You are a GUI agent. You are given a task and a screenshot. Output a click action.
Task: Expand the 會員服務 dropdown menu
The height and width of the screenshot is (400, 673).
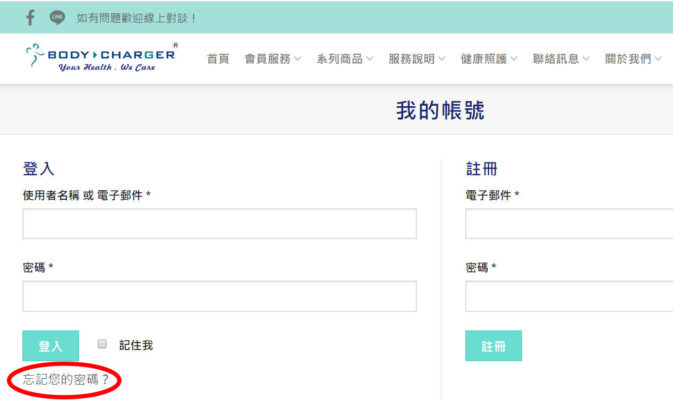coord(273,59)
